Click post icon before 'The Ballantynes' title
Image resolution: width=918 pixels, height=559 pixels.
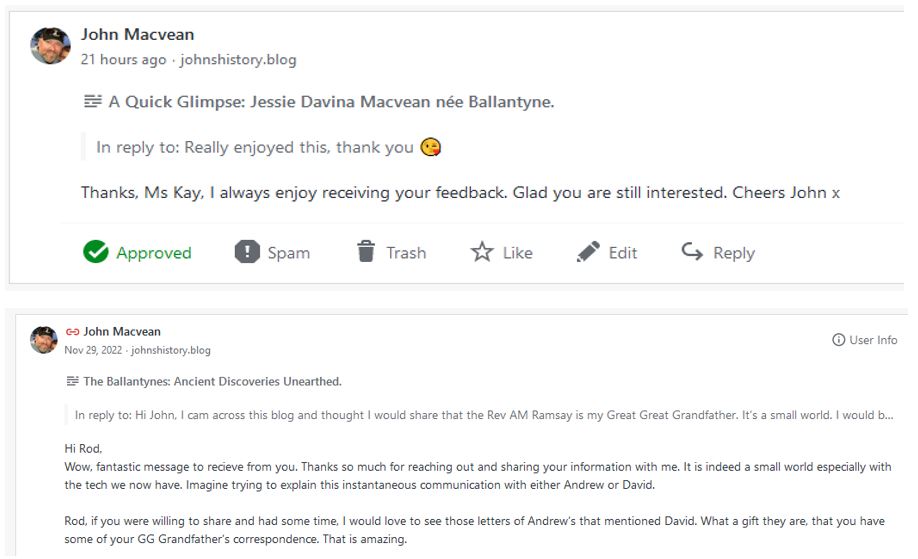pyautogui.click(x=72, y=382)
